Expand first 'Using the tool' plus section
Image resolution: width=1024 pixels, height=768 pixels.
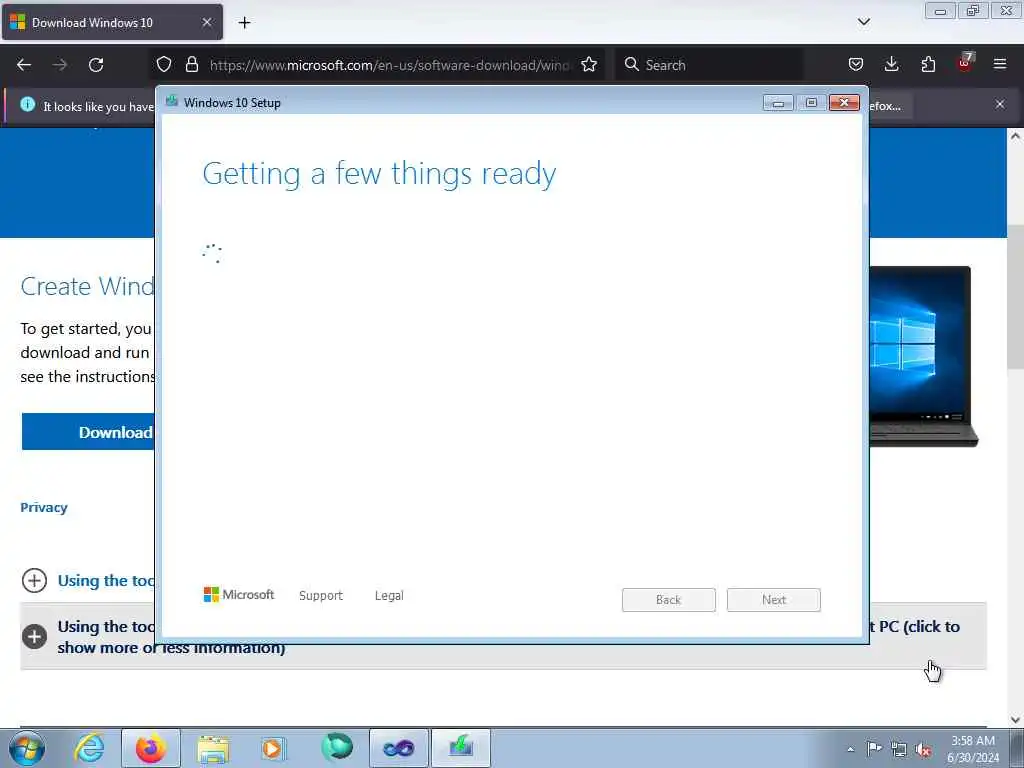pos(34,581)
